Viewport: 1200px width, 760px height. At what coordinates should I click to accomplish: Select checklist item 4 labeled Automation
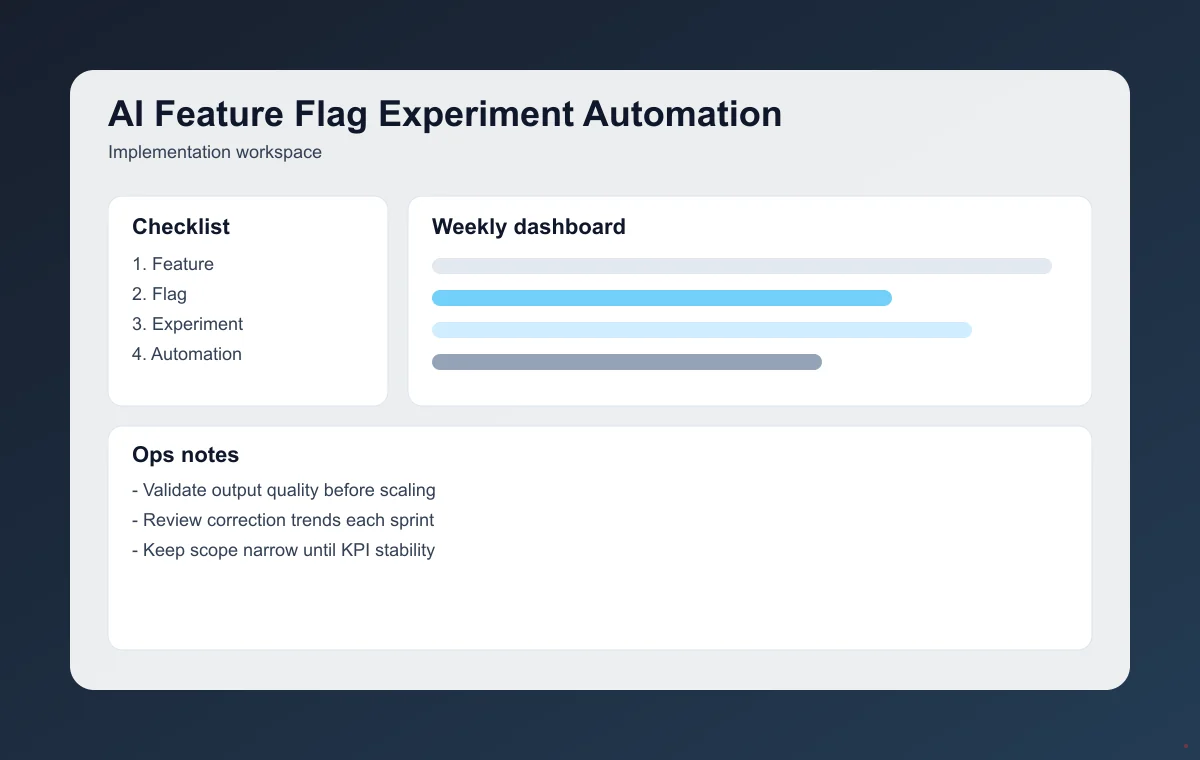point(186,354)
